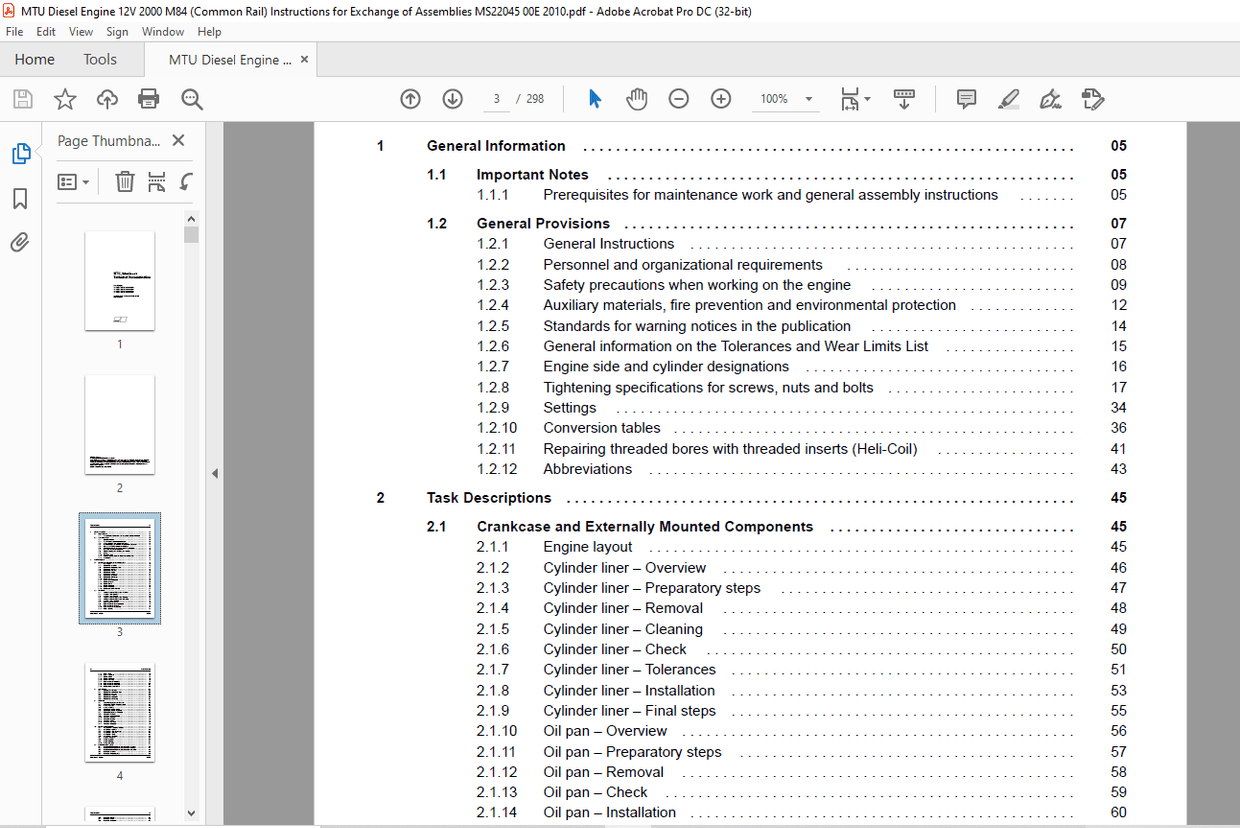
Task: Open the Home tab
Action: point(35,60)
